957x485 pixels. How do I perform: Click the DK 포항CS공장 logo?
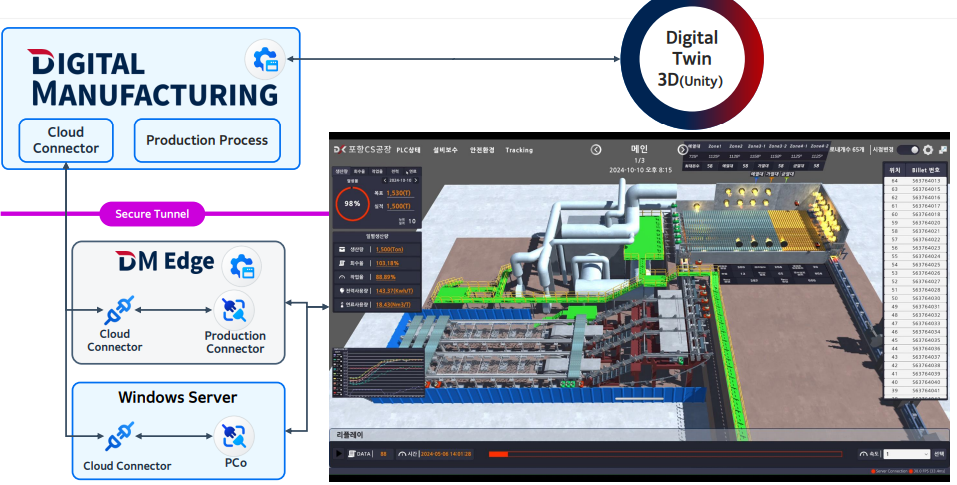(x=363, y=149)
